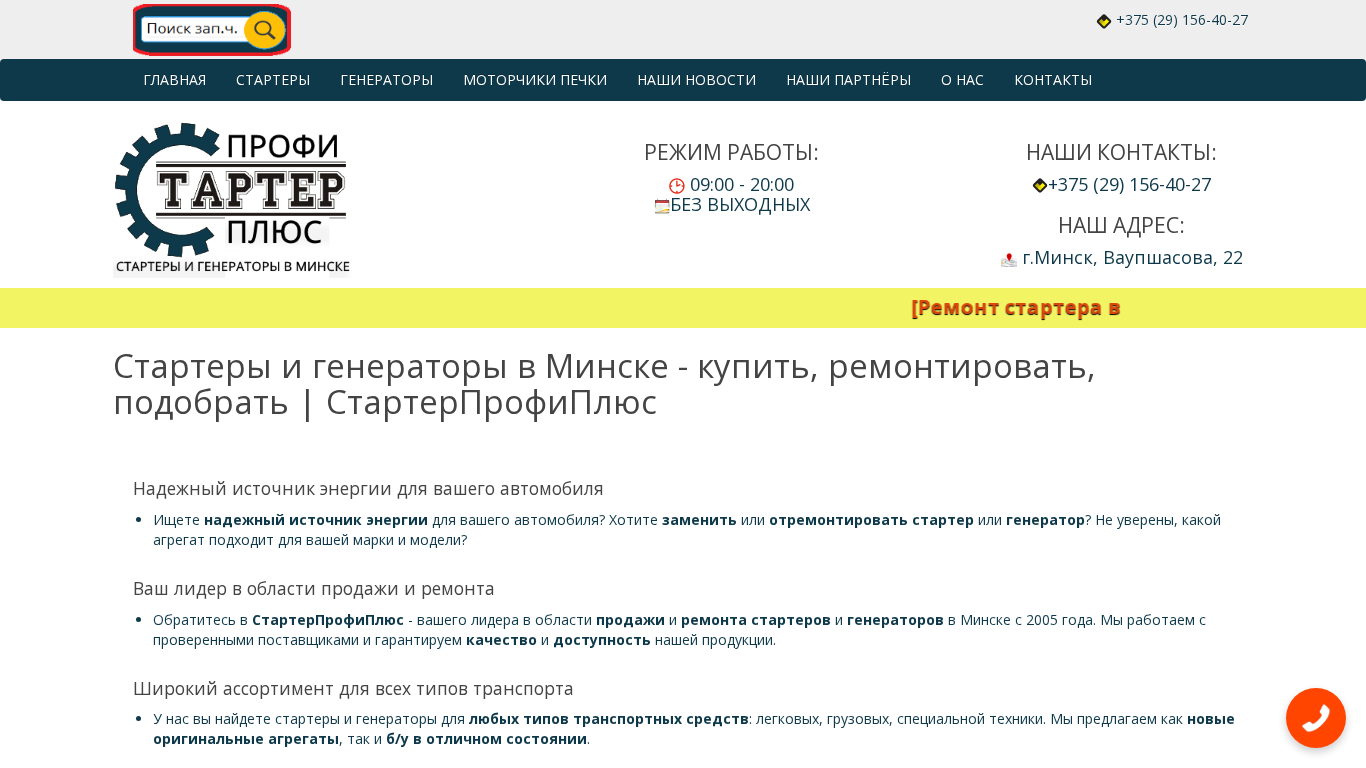This screenshot has width=1366, height=768.
Task: Click the address г.Минск, Ваупшасова, 22
Action: (x=1132, y=258)
